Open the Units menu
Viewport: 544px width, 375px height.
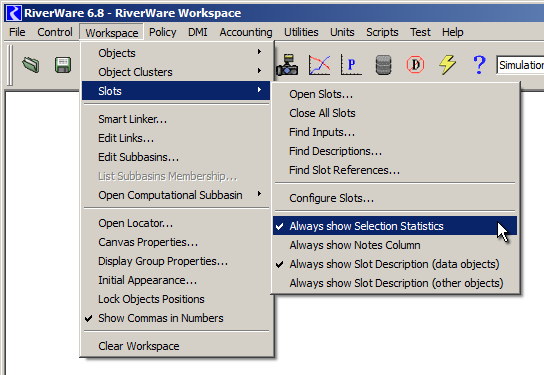(342, 32)
